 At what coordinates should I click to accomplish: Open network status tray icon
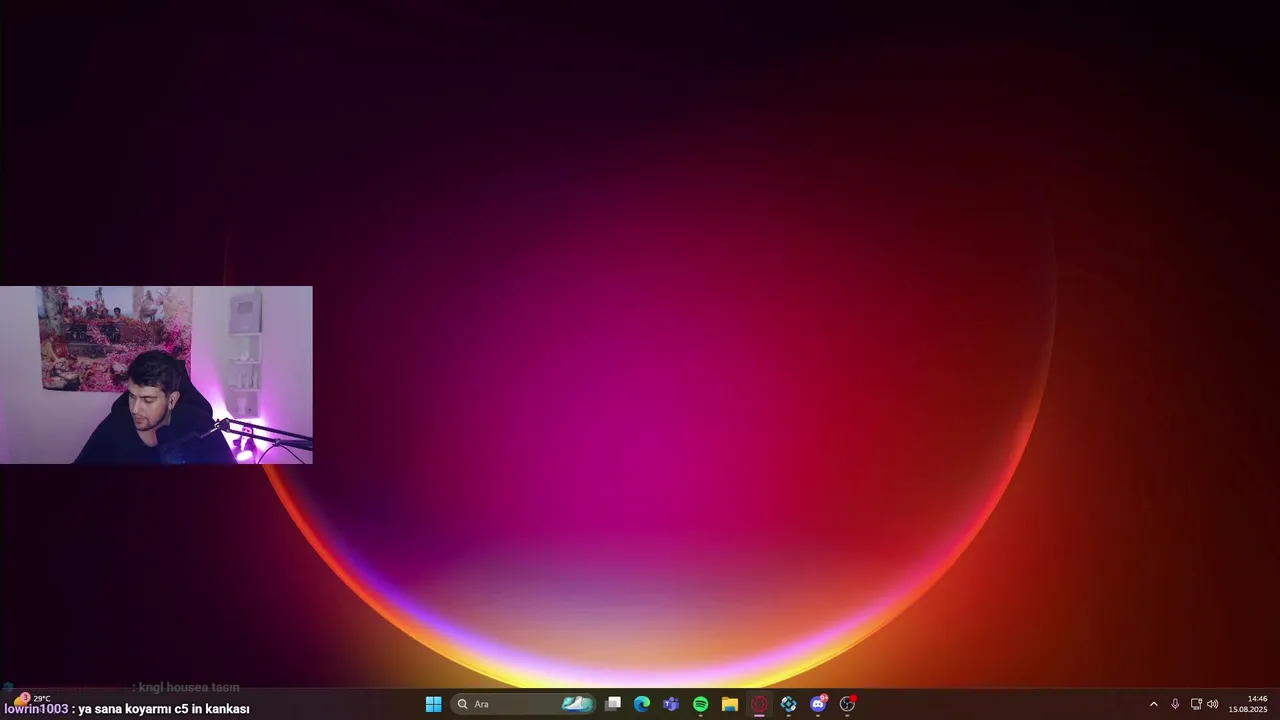(1196, 704)
